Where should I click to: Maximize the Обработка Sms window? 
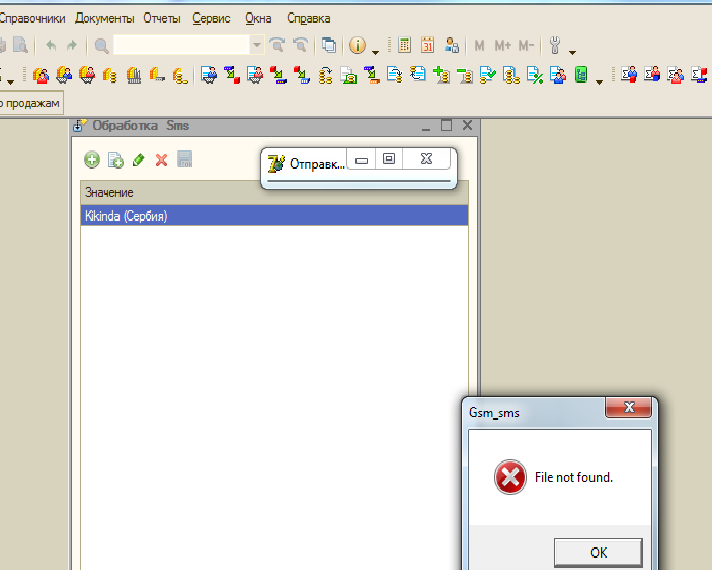tap(446, 125)
